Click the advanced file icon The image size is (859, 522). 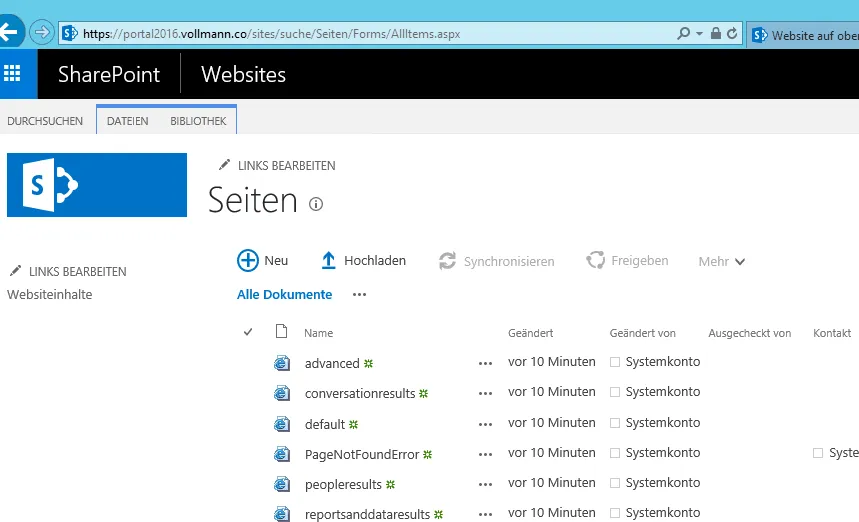pyautogui.click(x=282, y=363)
